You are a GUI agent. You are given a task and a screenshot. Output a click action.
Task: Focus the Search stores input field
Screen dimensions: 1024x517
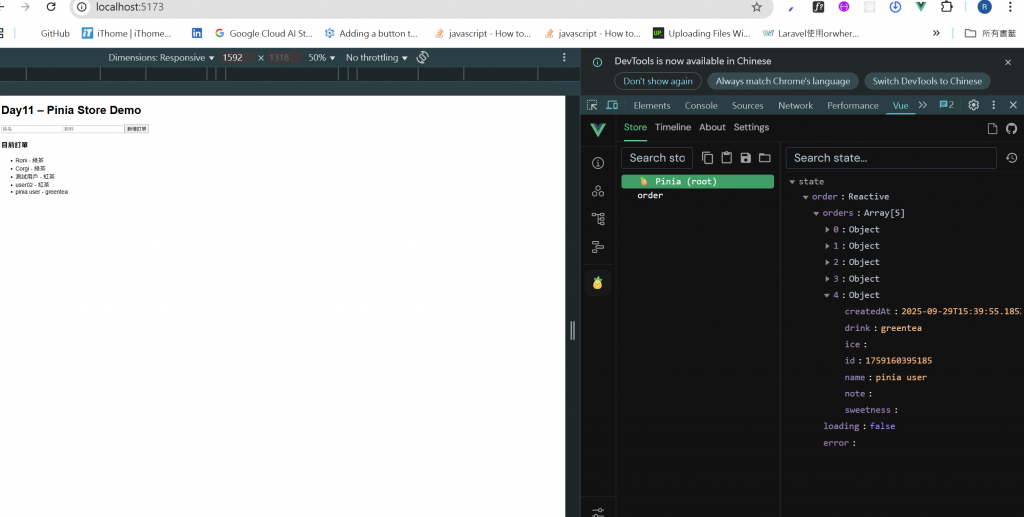657,158
